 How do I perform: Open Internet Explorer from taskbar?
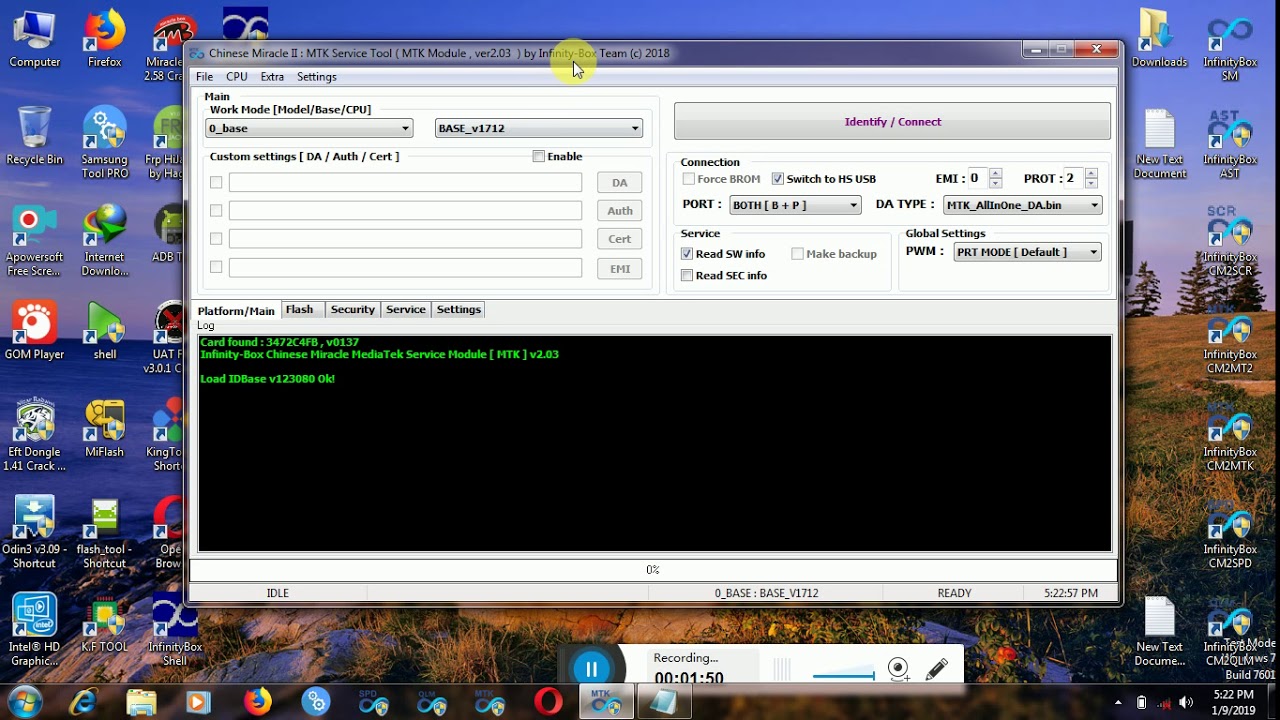(x=83, y=703)
